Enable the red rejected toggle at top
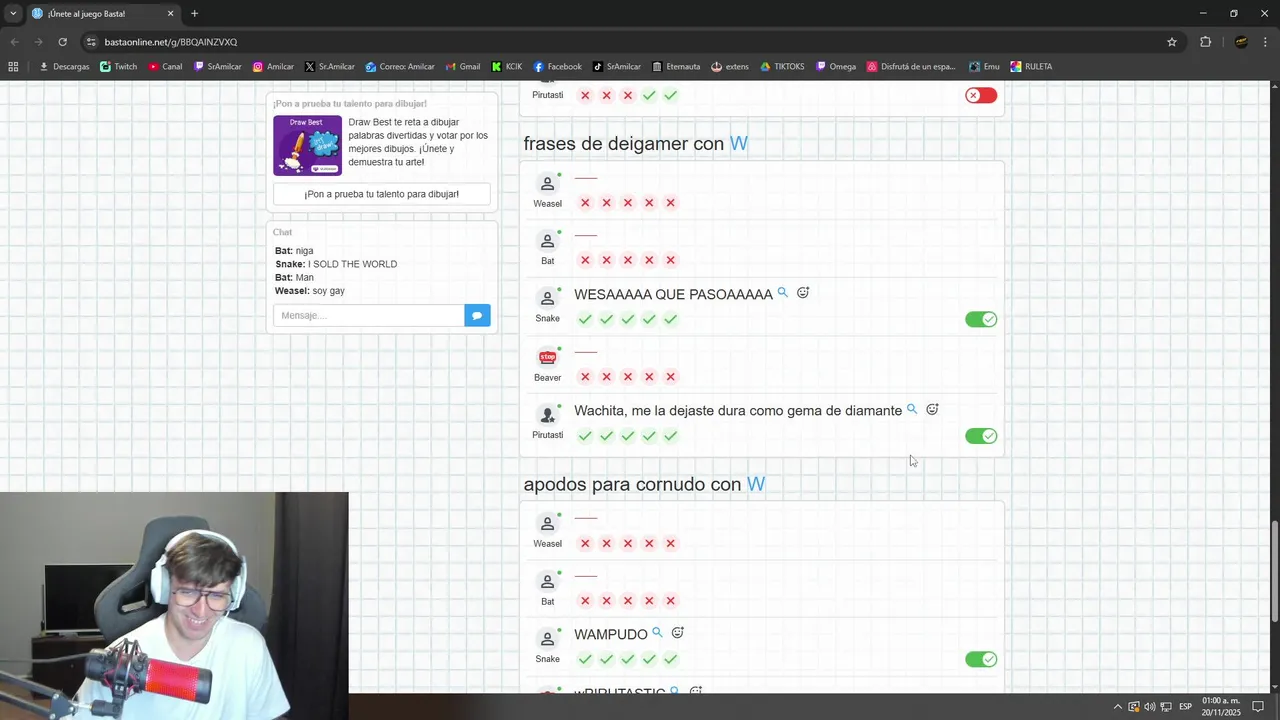 [981, 95]
